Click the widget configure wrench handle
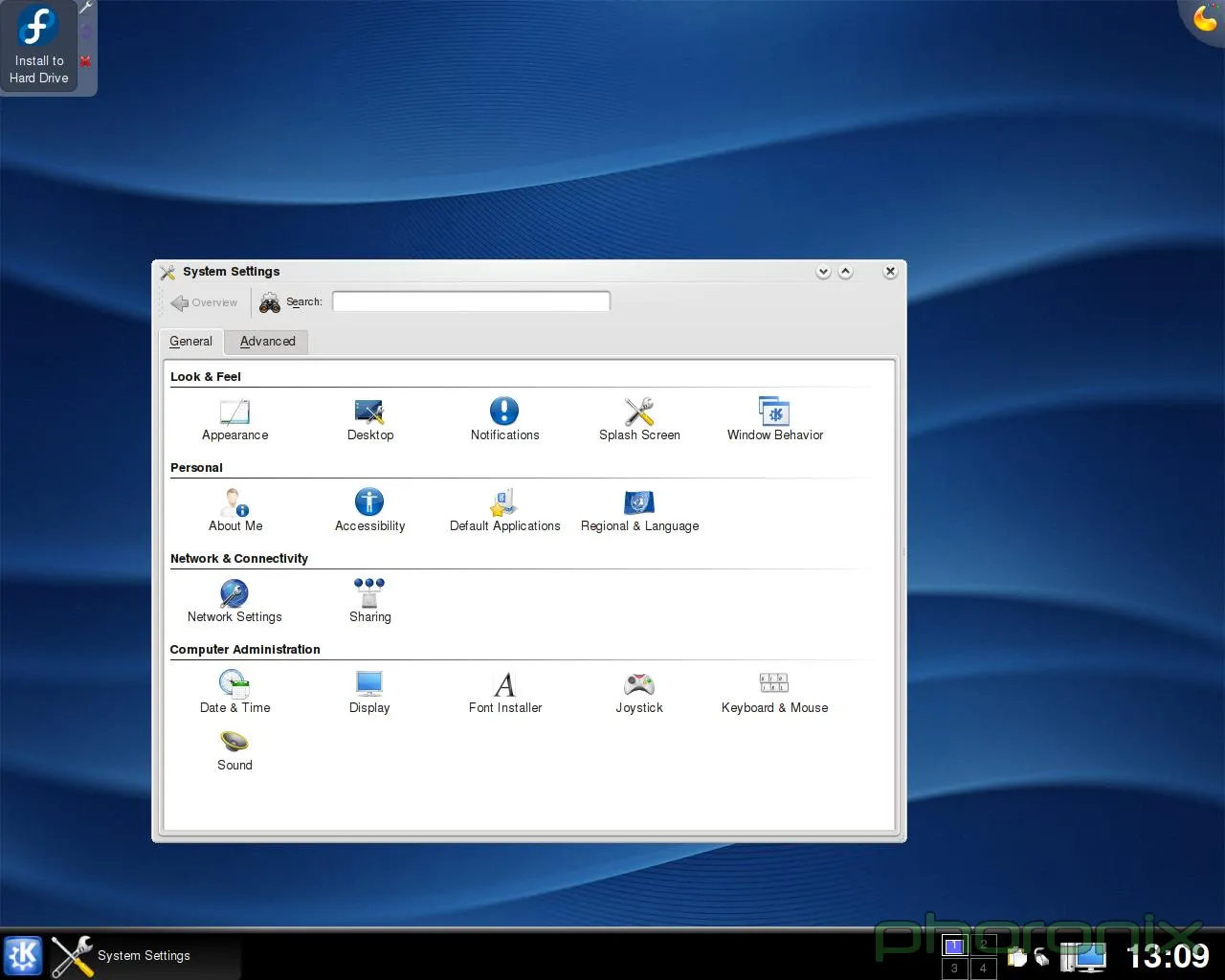This screenshot has width=1225, height=980. point(86,9)
